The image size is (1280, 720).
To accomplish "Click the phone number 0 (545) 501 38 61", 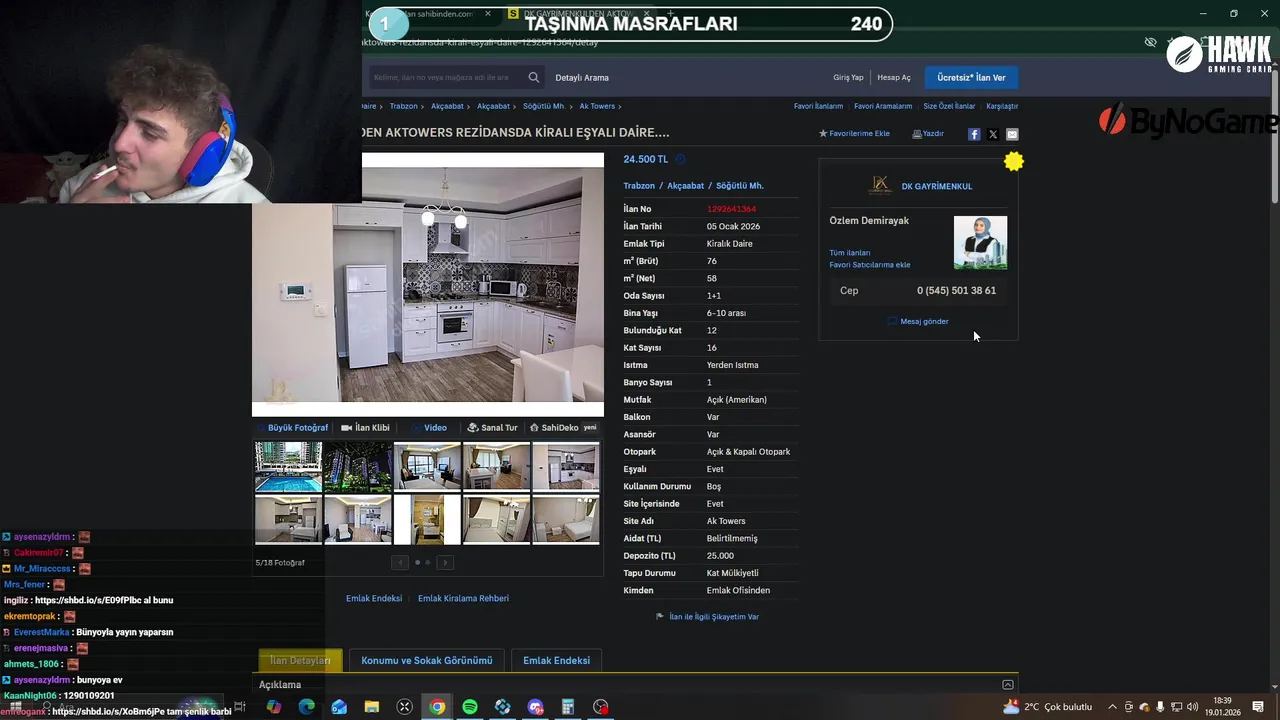I will tap(956, 291).
